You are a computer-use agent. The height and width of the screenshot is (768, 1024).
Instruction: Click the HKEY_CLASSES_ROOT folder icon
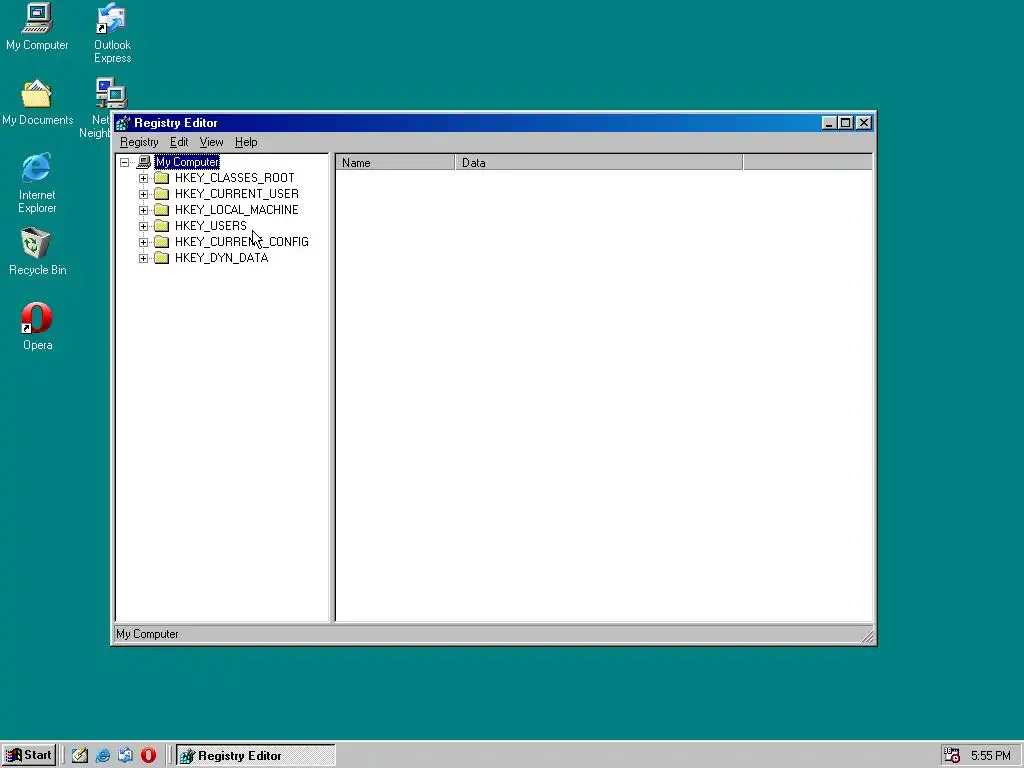point(161,178)
